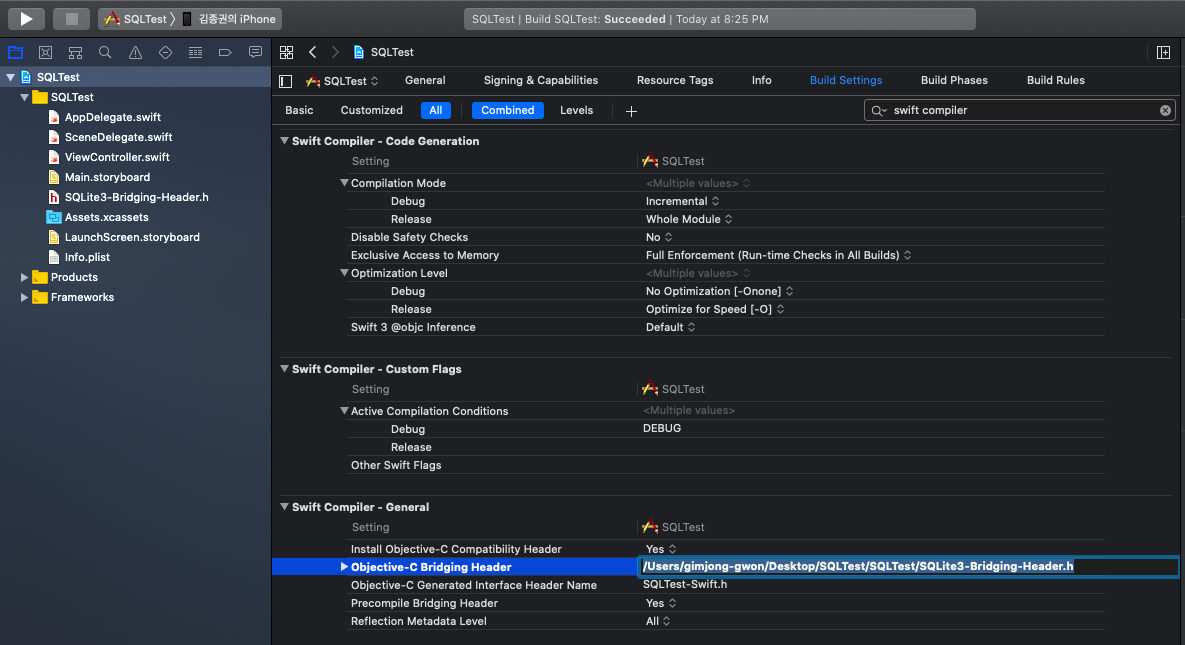Open the test navigator diamond icon

166,52
